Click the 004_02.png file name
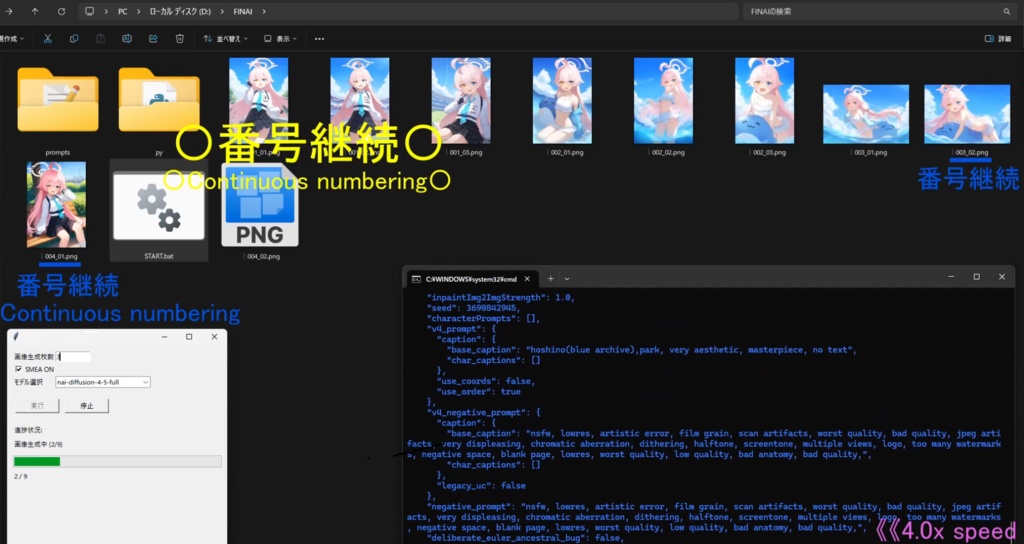Image resolution: width=1024 pixels, height=544 pixels. pos(264,256)
